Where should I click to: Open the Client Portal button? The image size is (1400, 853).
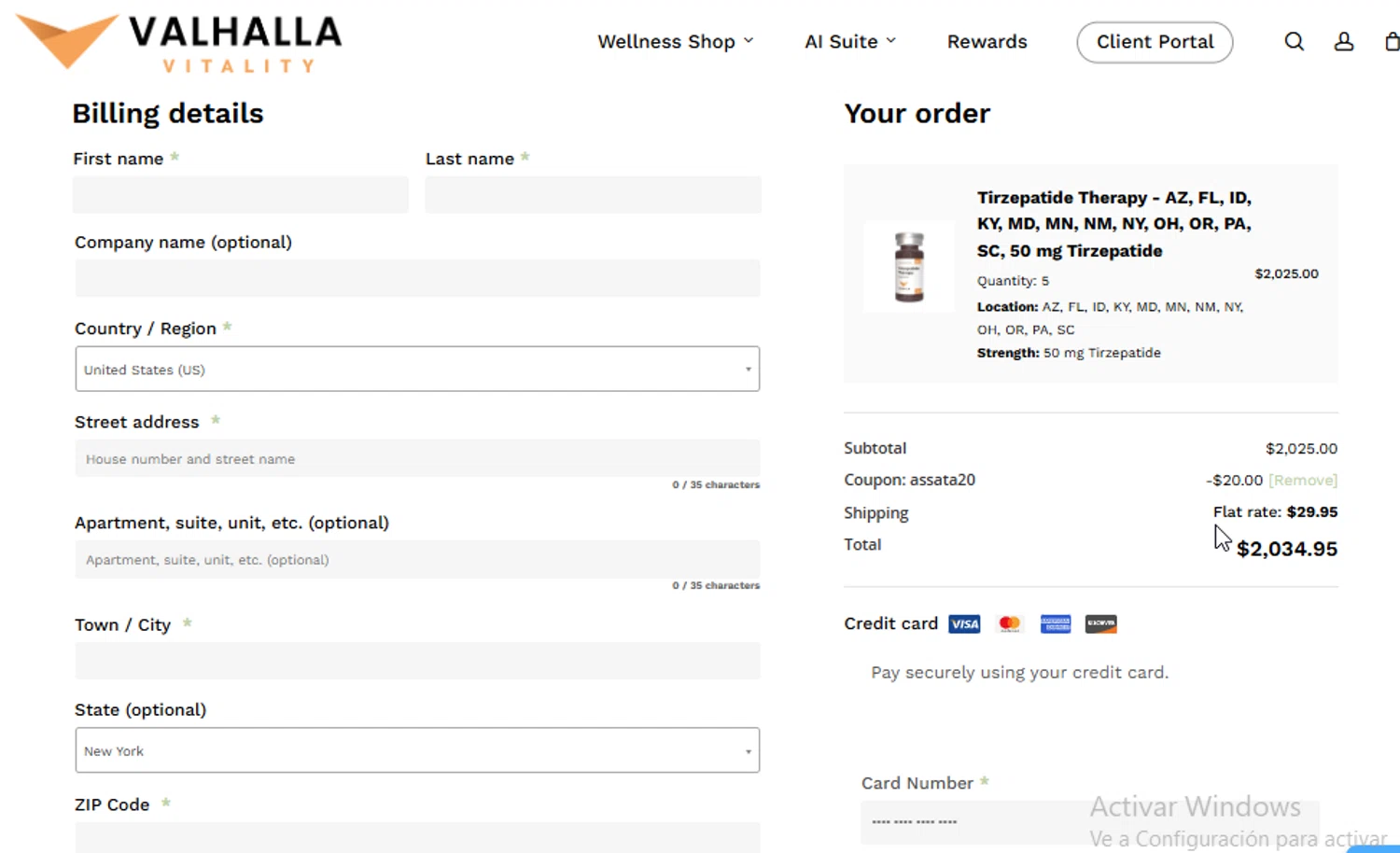click(x=1155, y=42)
